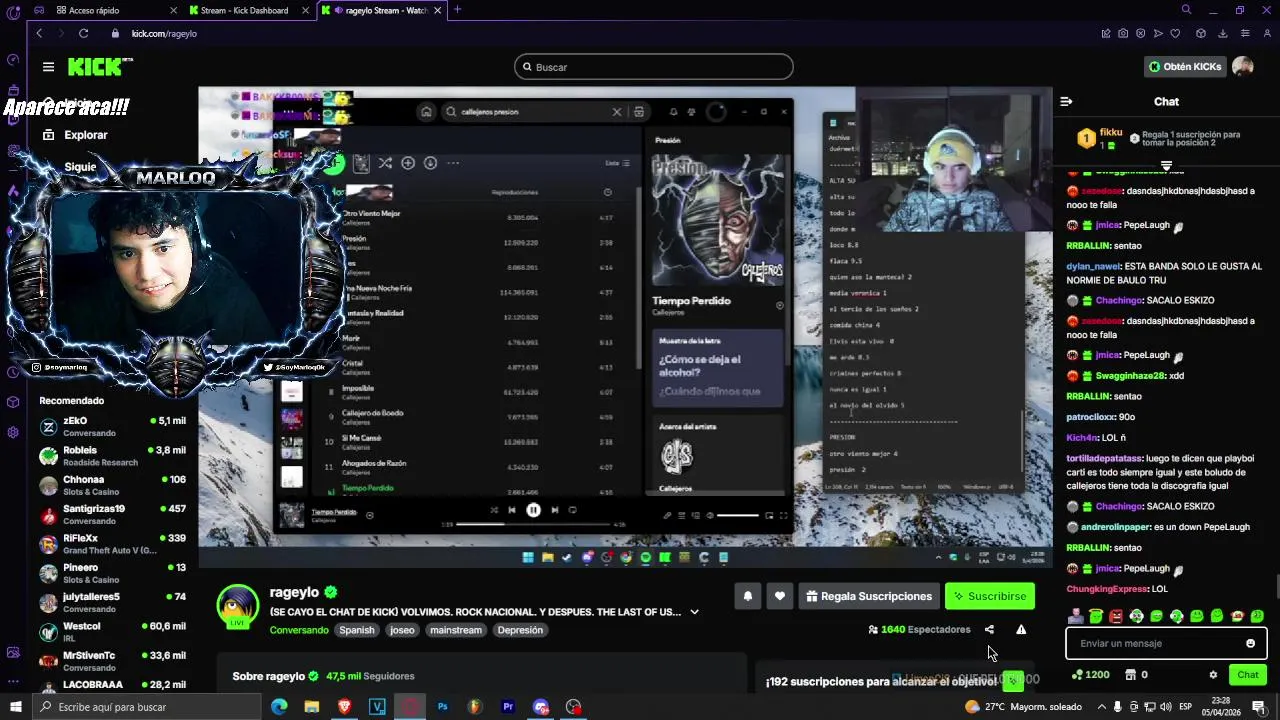
Task: Open the Windows Start menu
Action: click(15, 707)
